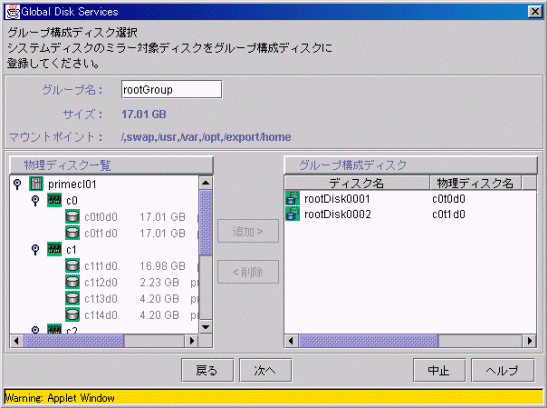Click the 次へ next button
The width and height of the screenshot is (547, 408).
[265, 370]
